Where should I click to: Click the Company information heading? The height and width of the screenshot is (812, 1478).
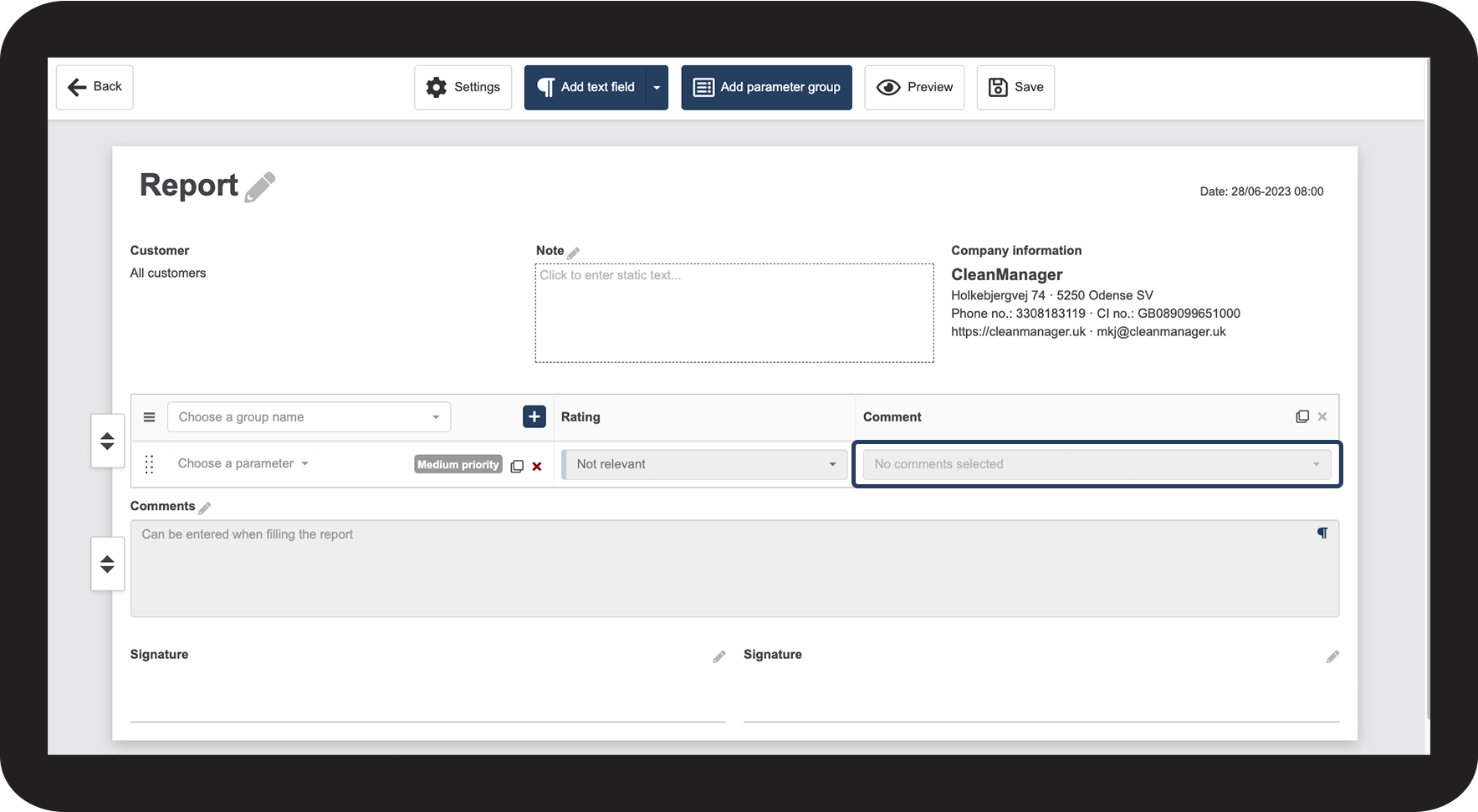(x=1016, y=250)
